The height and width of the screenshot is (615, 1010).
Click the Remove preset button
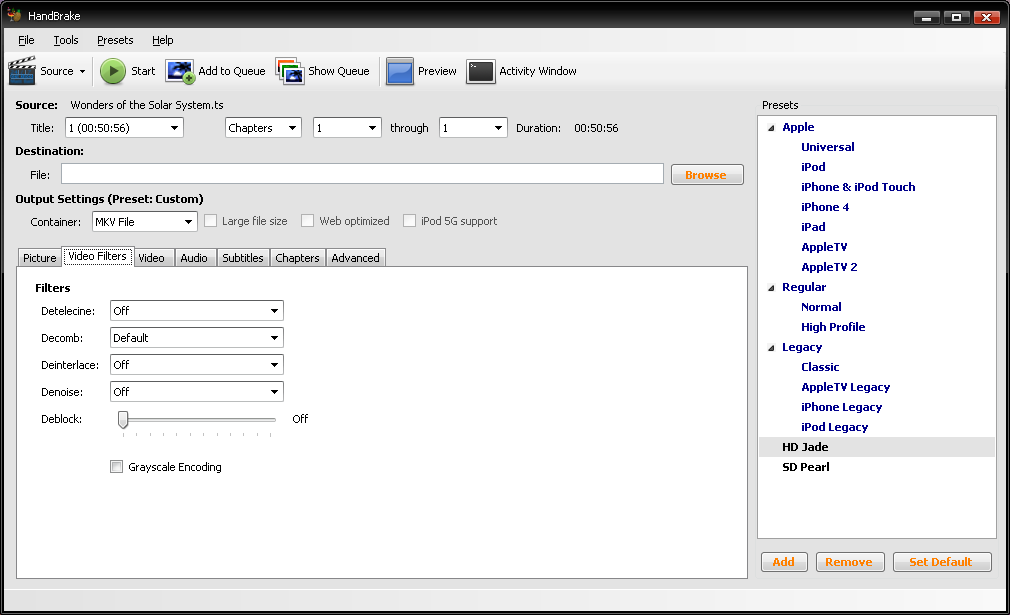click(850, 562)
